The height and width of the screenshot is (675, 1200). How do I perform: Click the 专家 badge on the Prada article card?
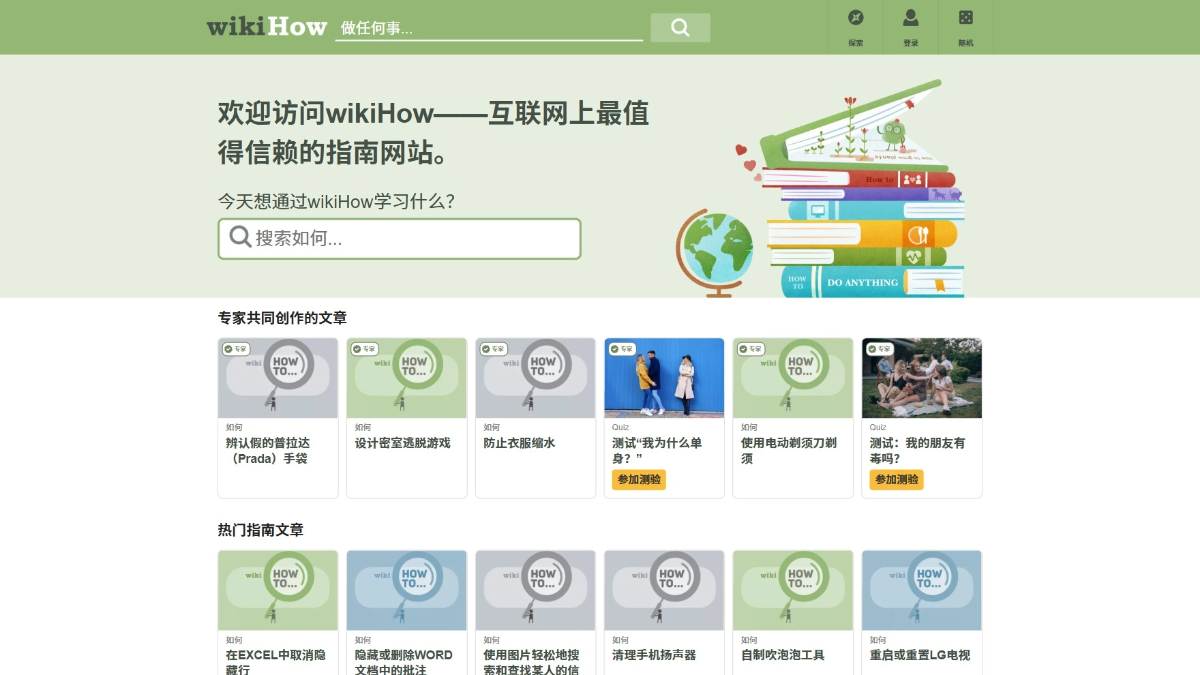(236, 347)
